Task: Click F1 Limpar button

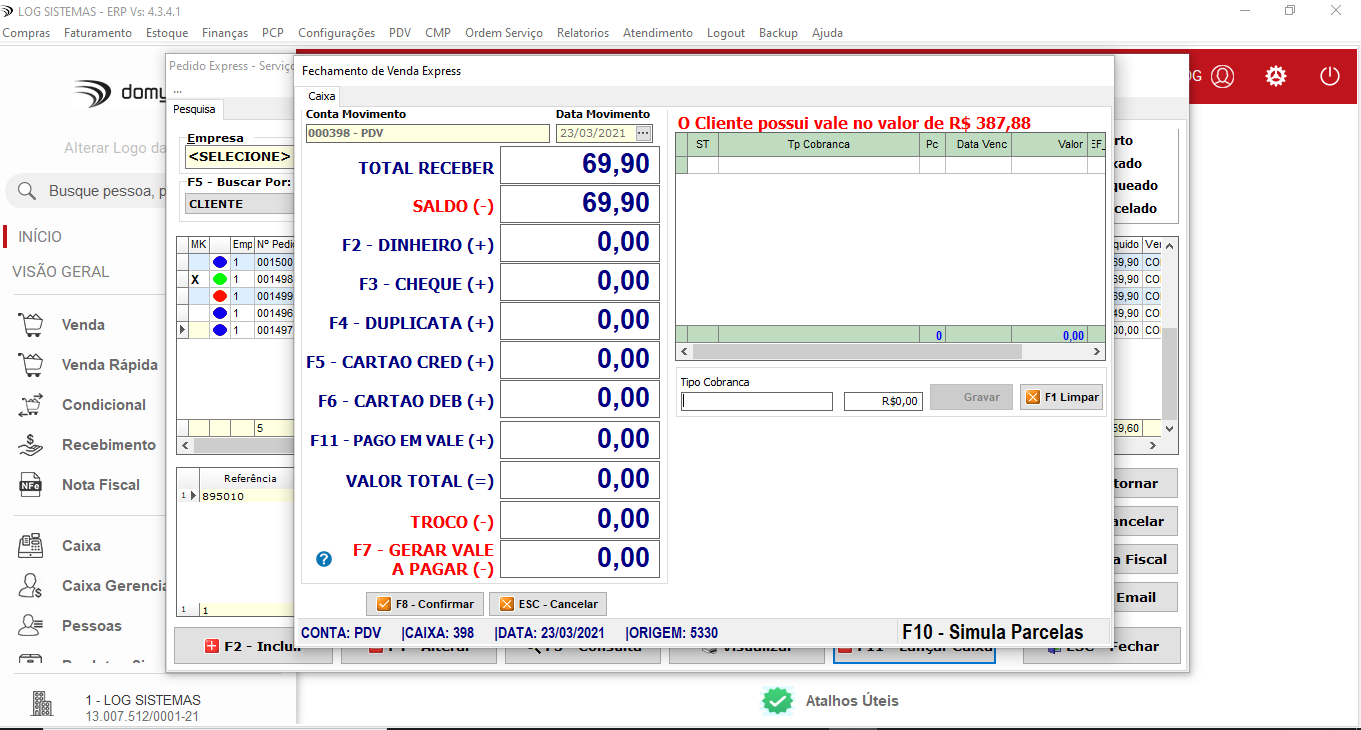Action: pyautogui.click(x=1061, y=397)
